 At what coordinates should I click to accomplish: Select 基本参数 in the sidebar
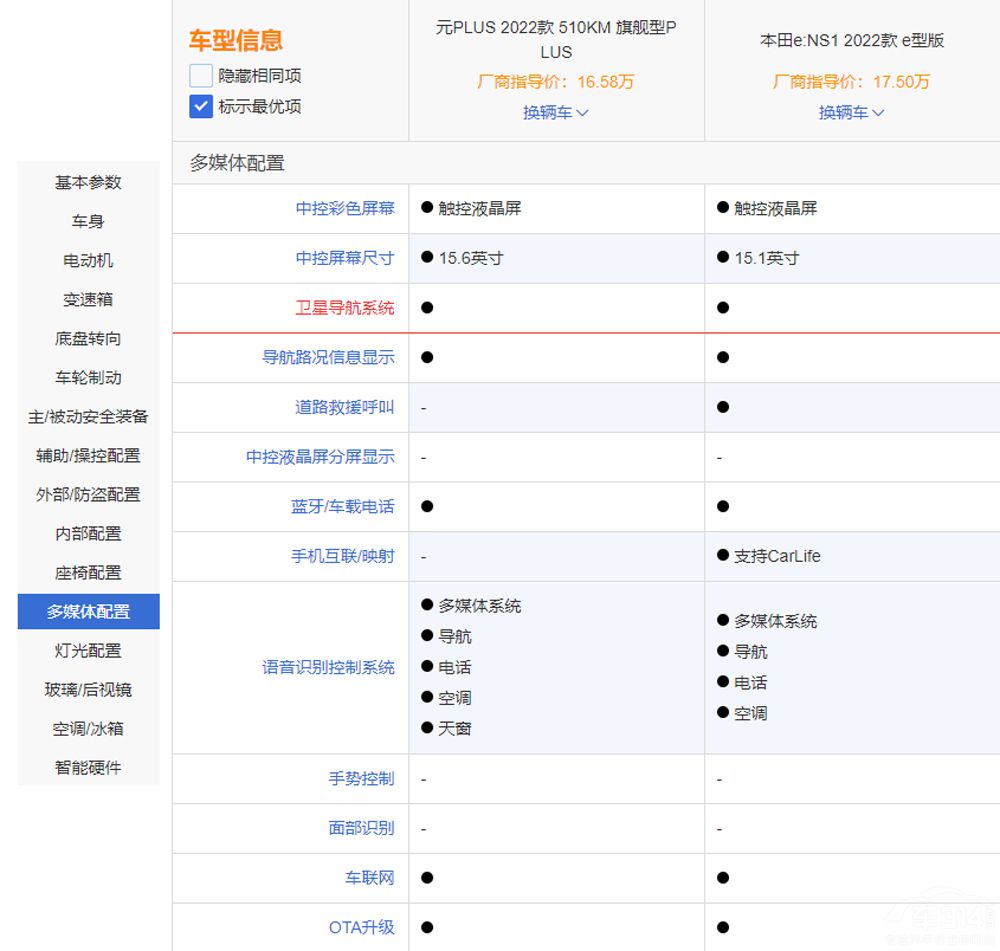click(88, 182)
